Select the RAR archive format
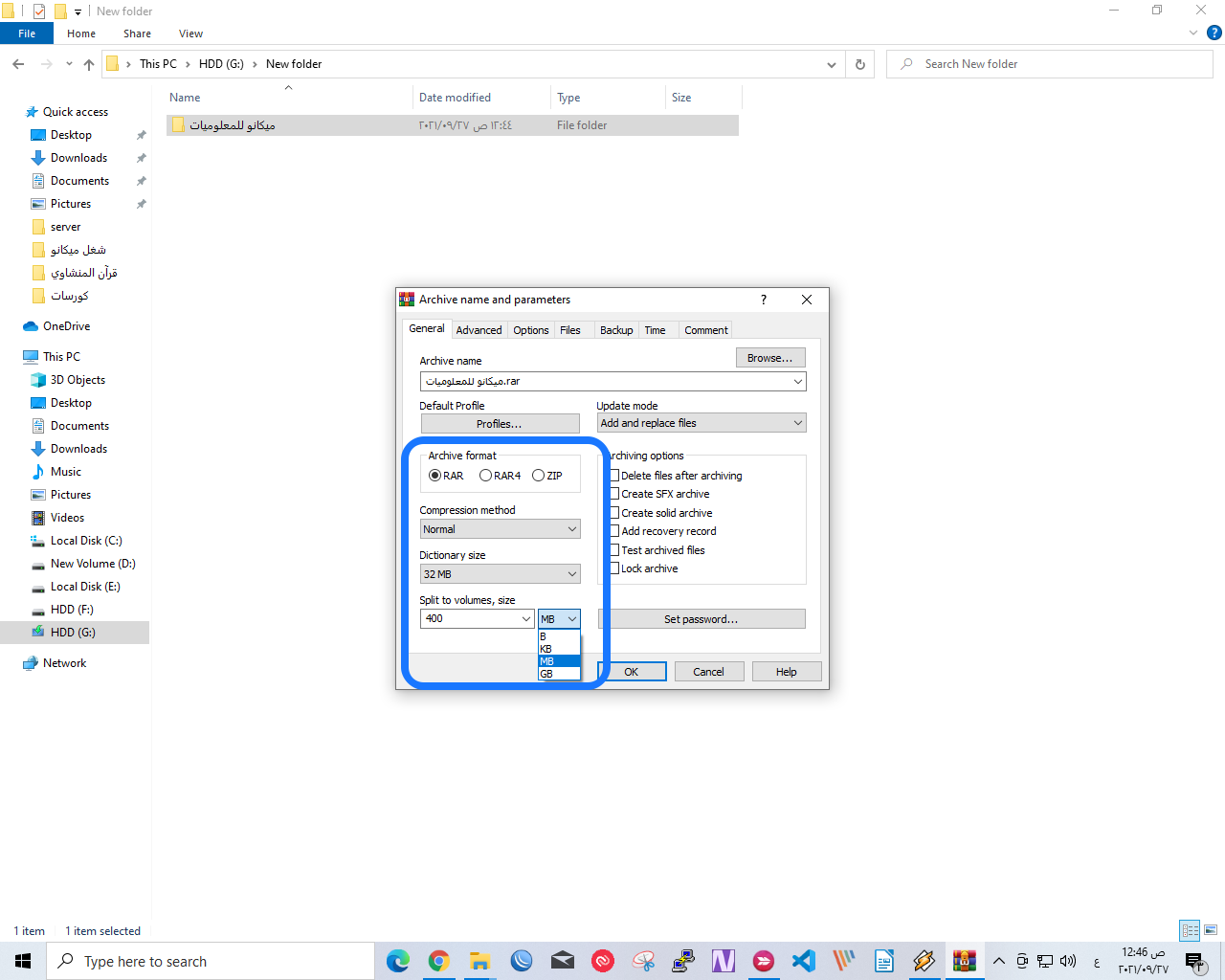 [434, 476]
